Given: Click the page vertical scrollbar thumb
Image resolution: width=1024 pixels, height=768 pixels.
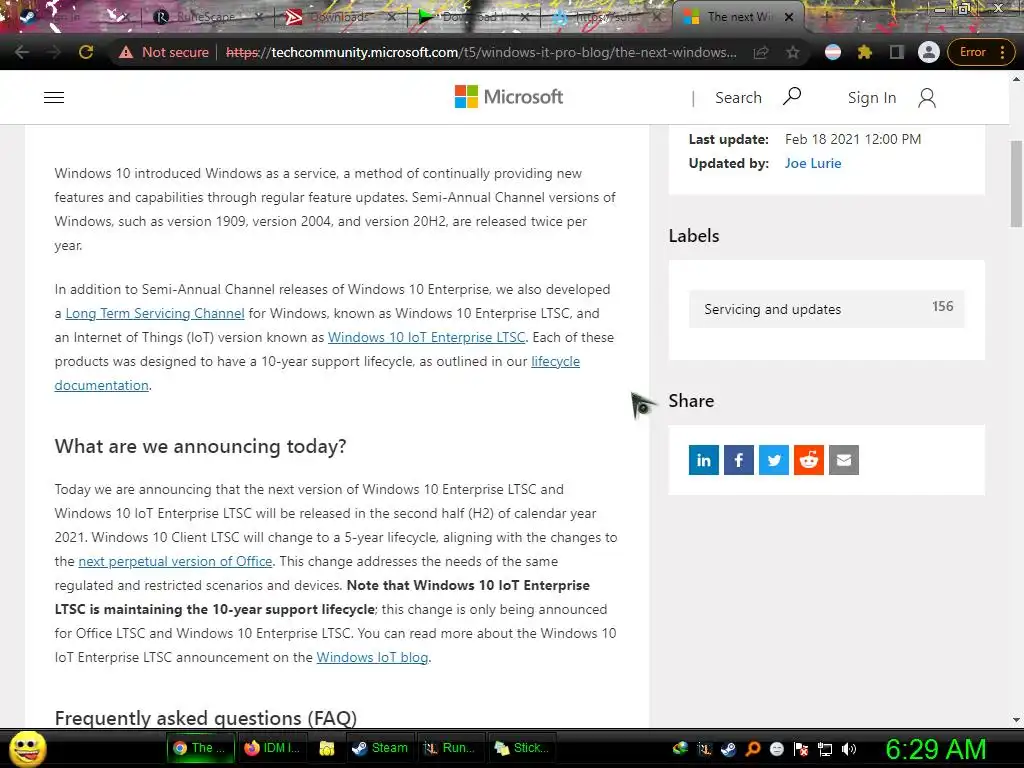Looking at the screenshot, I should (x=1016, y=184).
